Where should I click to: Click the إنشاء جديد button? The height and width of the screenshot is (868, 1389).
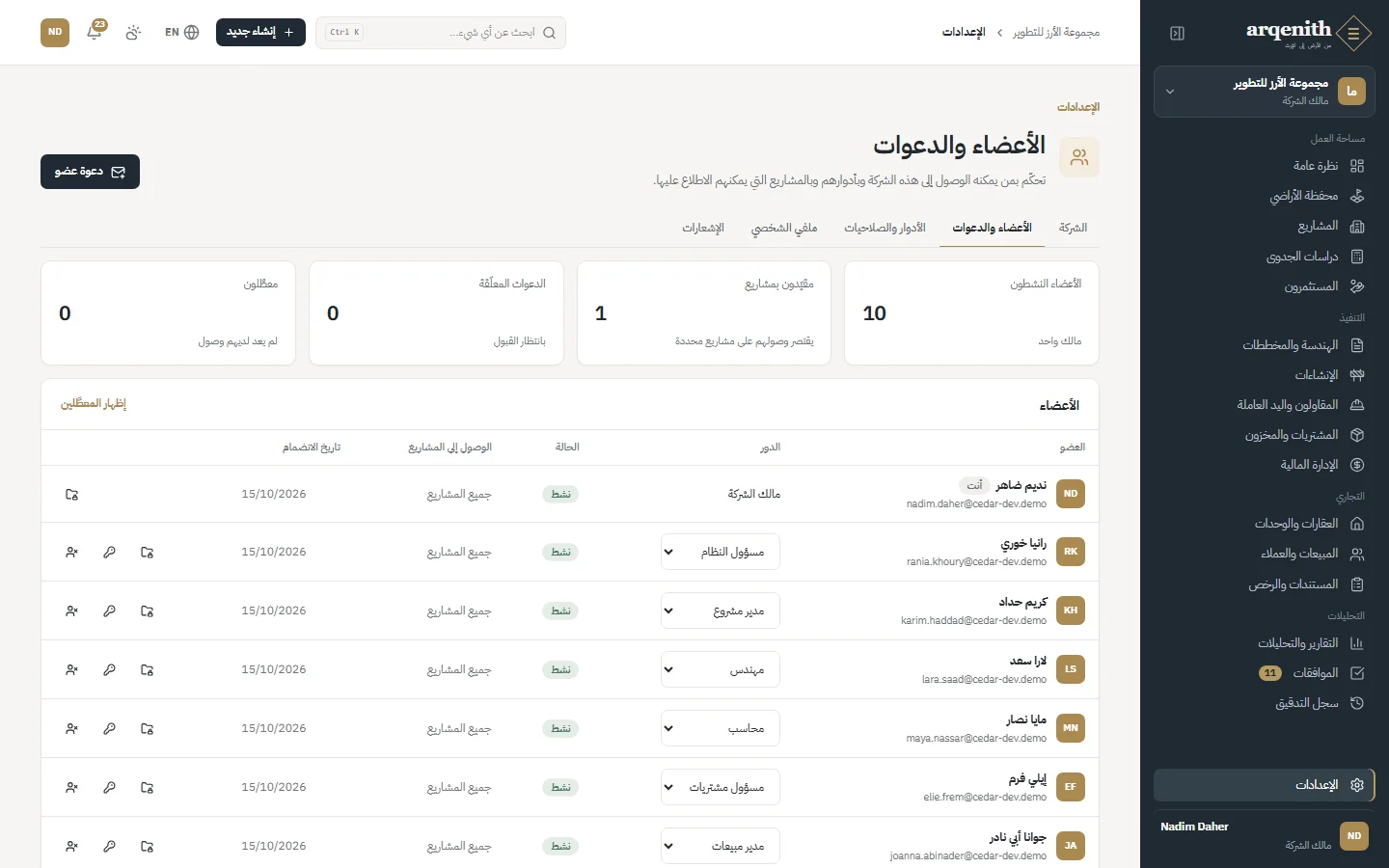(260, 32)
